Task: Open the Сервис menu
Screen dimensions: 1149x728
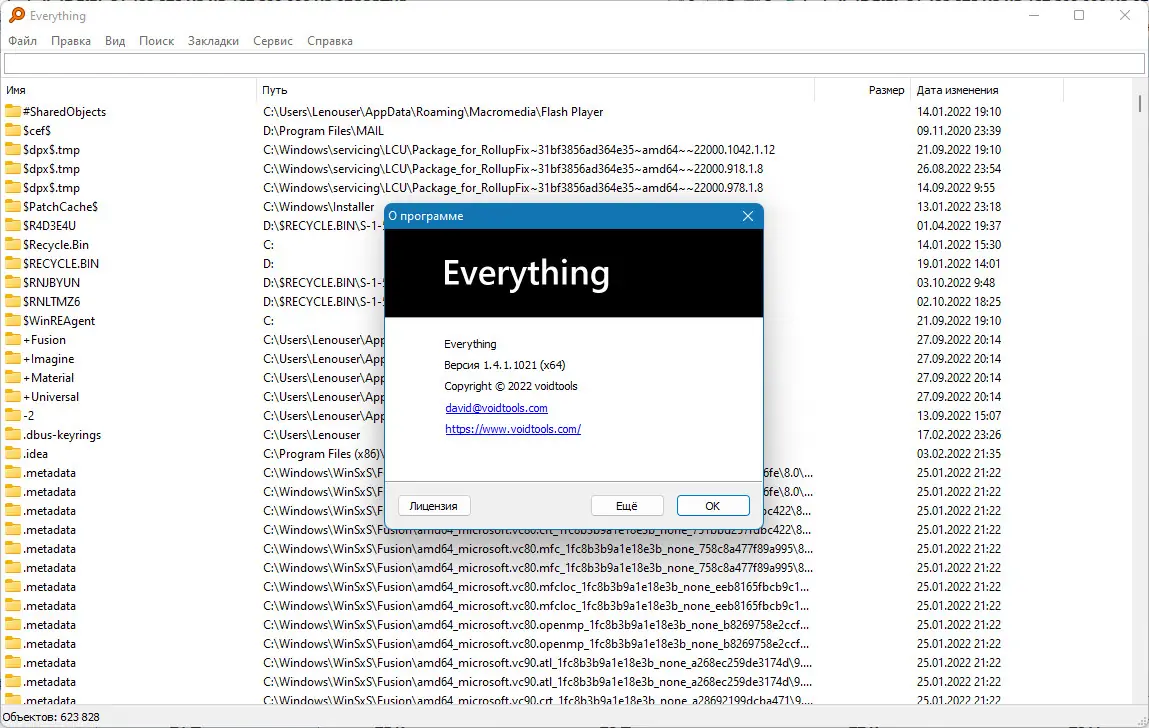Action: click(273, 41)
